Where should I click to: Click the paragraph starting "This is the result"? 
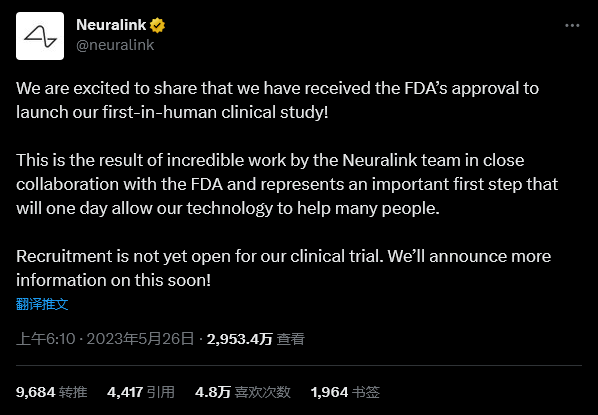point(287,185)
